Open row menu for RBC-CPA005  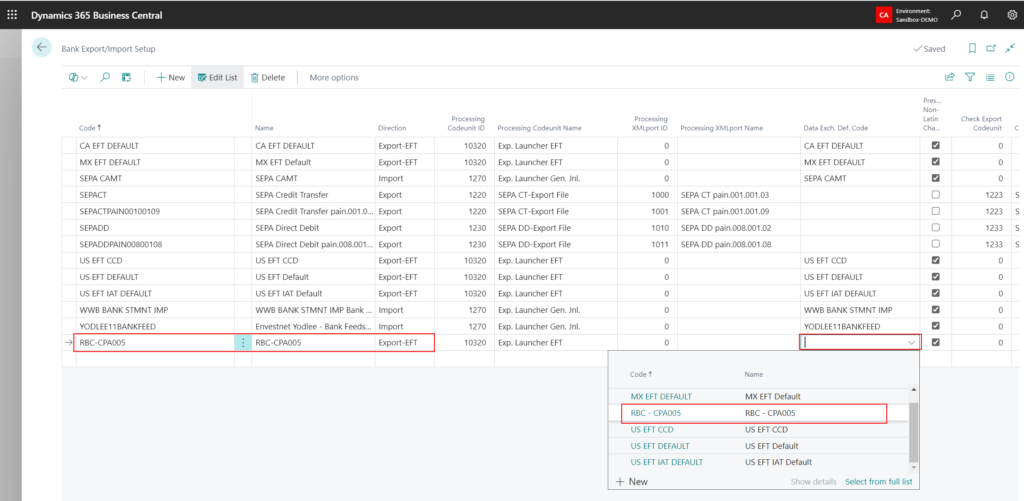(243, 342)
